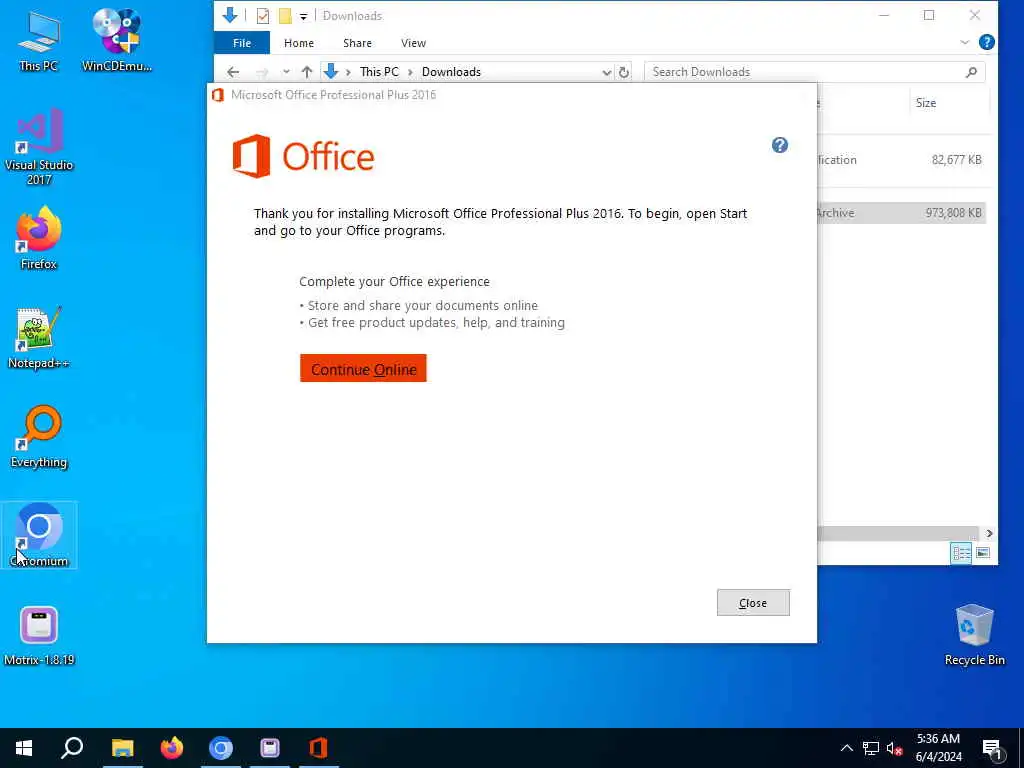Open Office installer help icon
This screenshot has width=1024, height=768.
tap(780, 145)
